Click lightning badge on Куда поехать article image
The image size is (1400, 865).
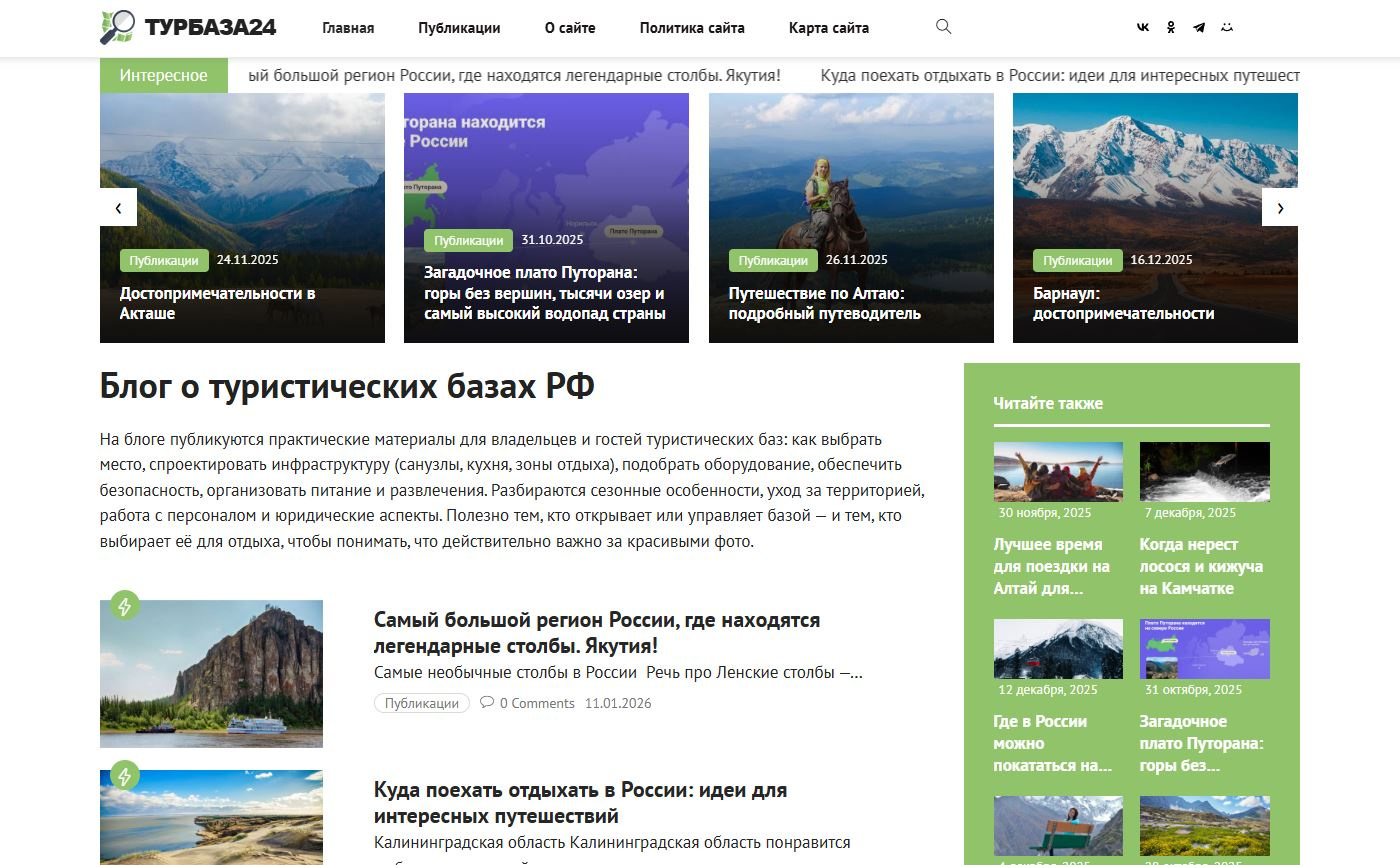pos(124,775)
